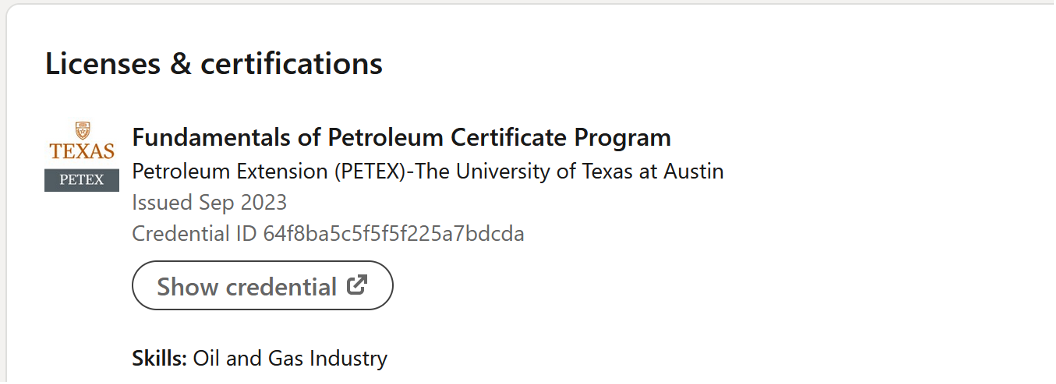
Task: Click the external link arrow icon
Action: click(x=356, y=285)
